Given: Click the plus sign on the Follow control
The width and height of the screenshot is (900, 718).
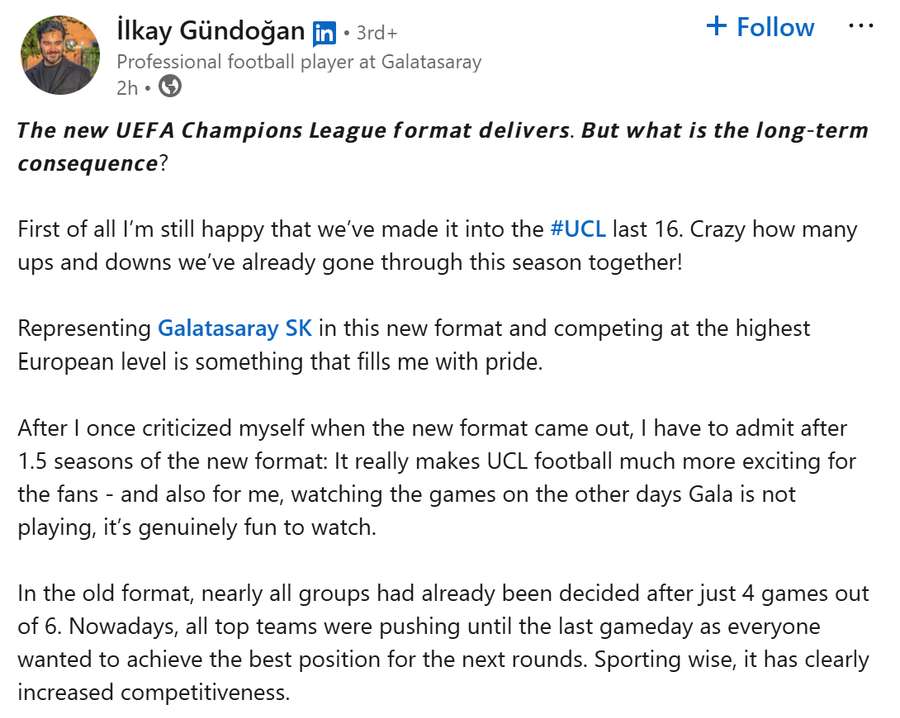Looking at the screenshot, I should pos(714,27).
